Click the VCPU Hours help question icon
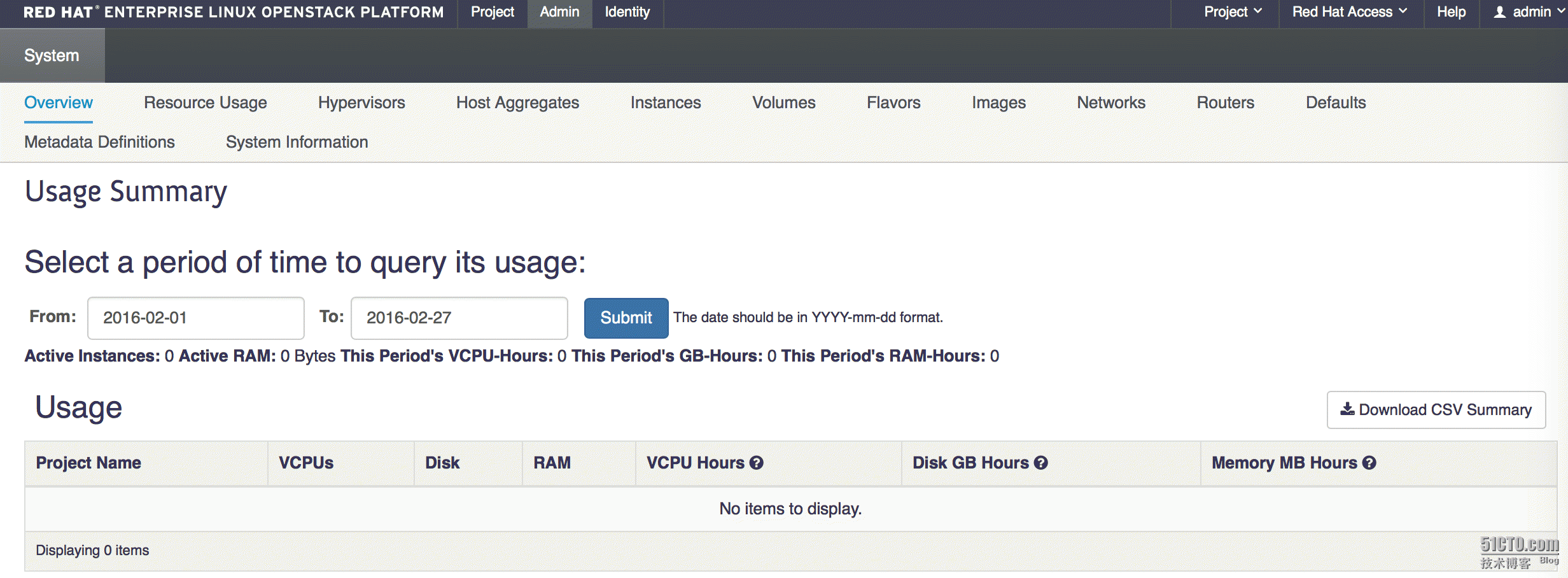The width and height of the screenshot is (1568, 578). coord(756,463)
